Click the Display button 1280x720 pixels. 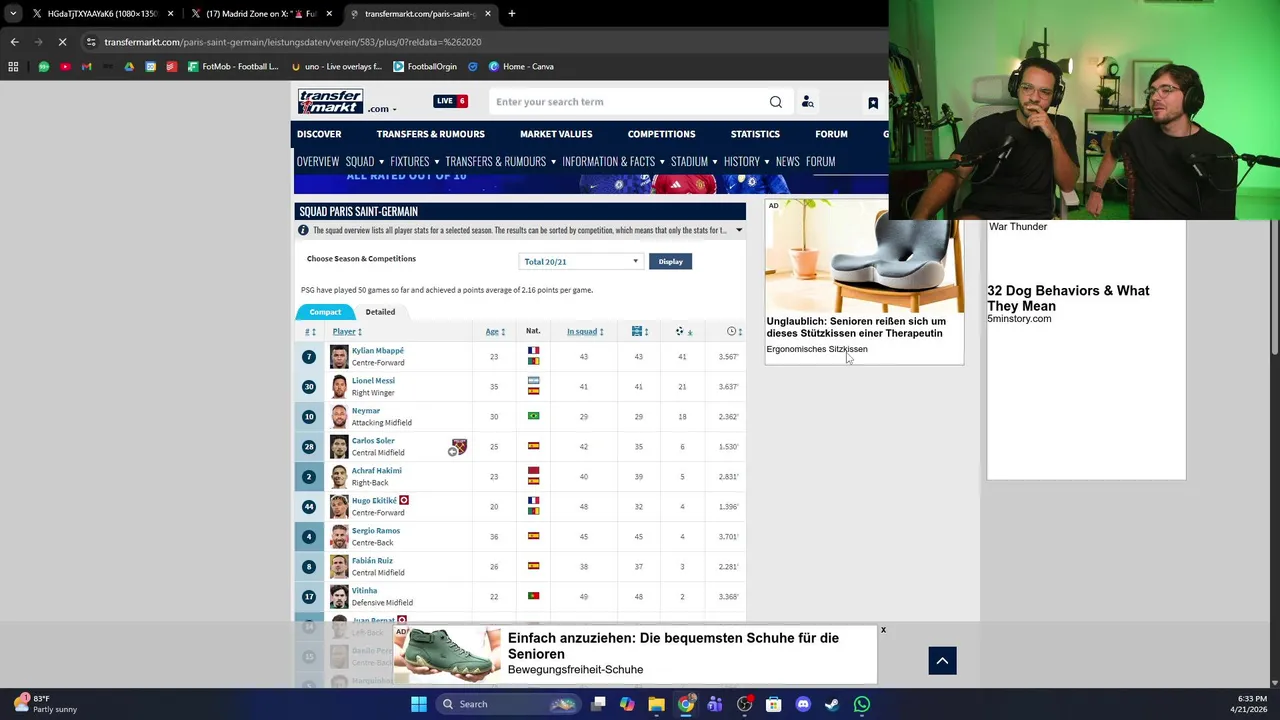(x=670, y=261)
